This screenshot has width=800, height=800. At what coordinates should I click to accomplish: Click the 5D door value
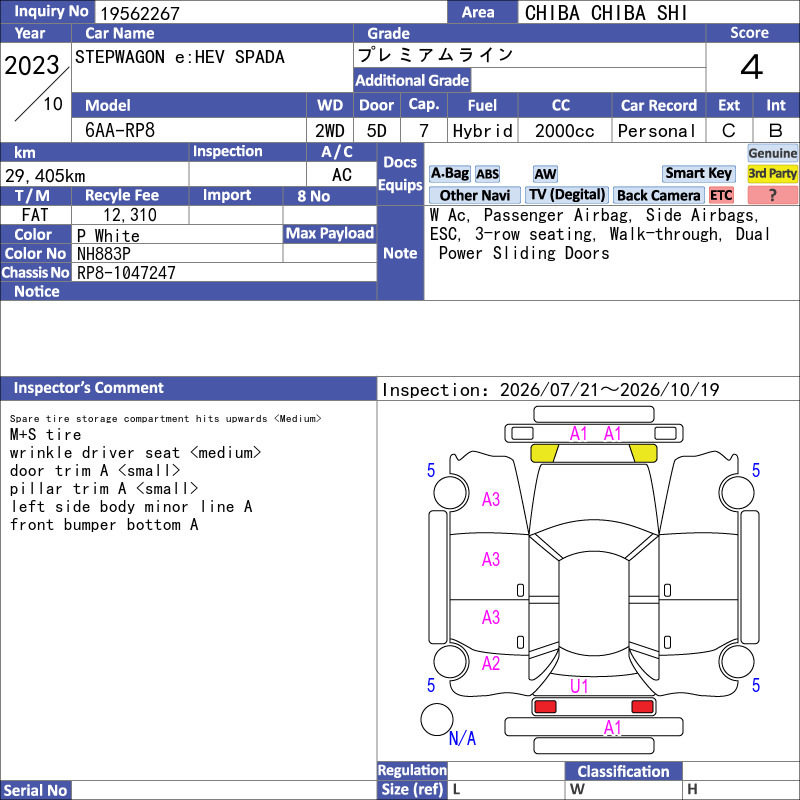(x=377, y=131)
